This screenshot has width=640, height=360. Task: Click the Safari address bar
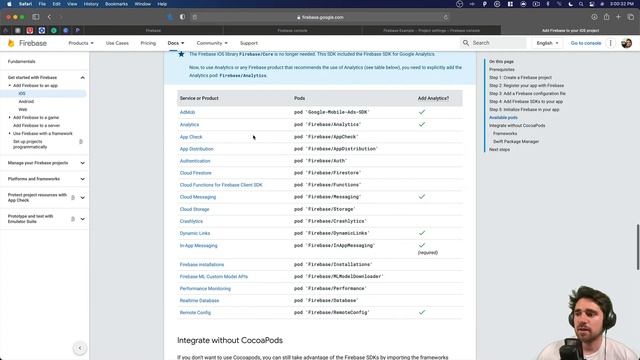tap(320, 17)
